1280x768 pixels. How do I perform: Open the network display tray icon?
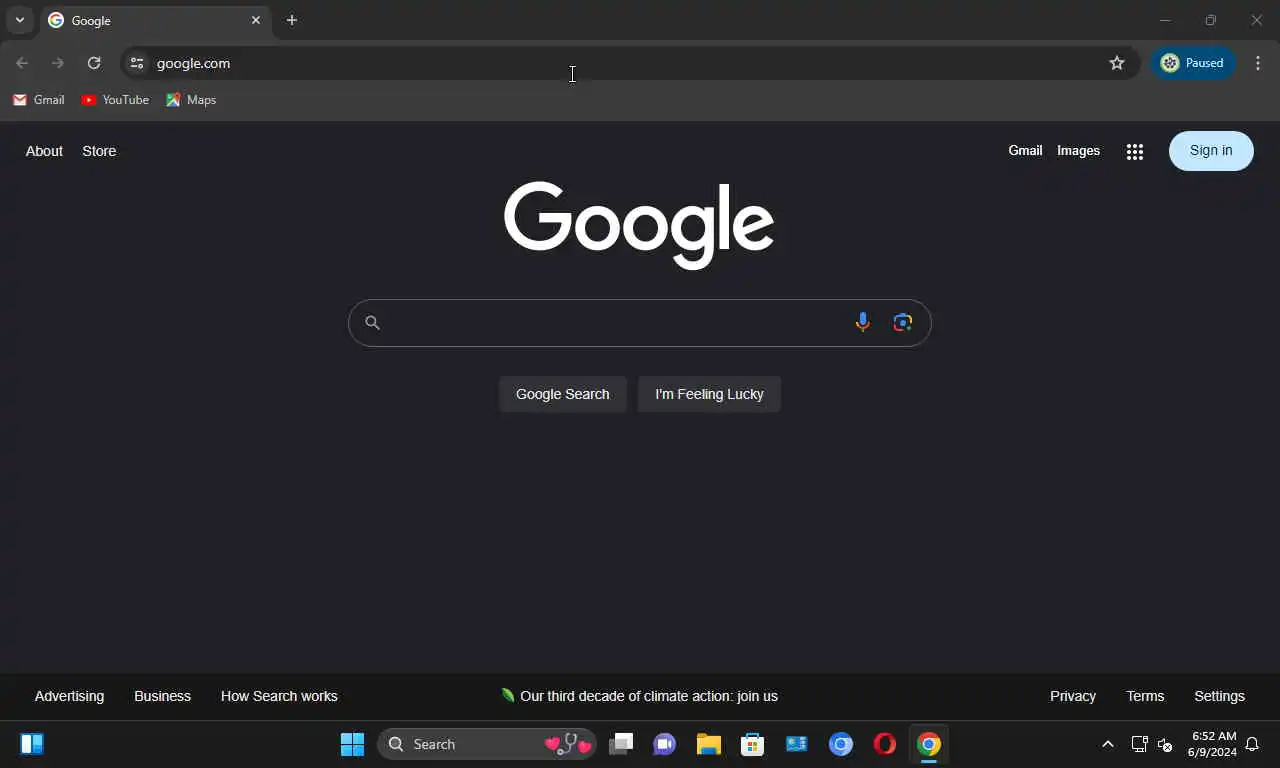[1139, 744]
